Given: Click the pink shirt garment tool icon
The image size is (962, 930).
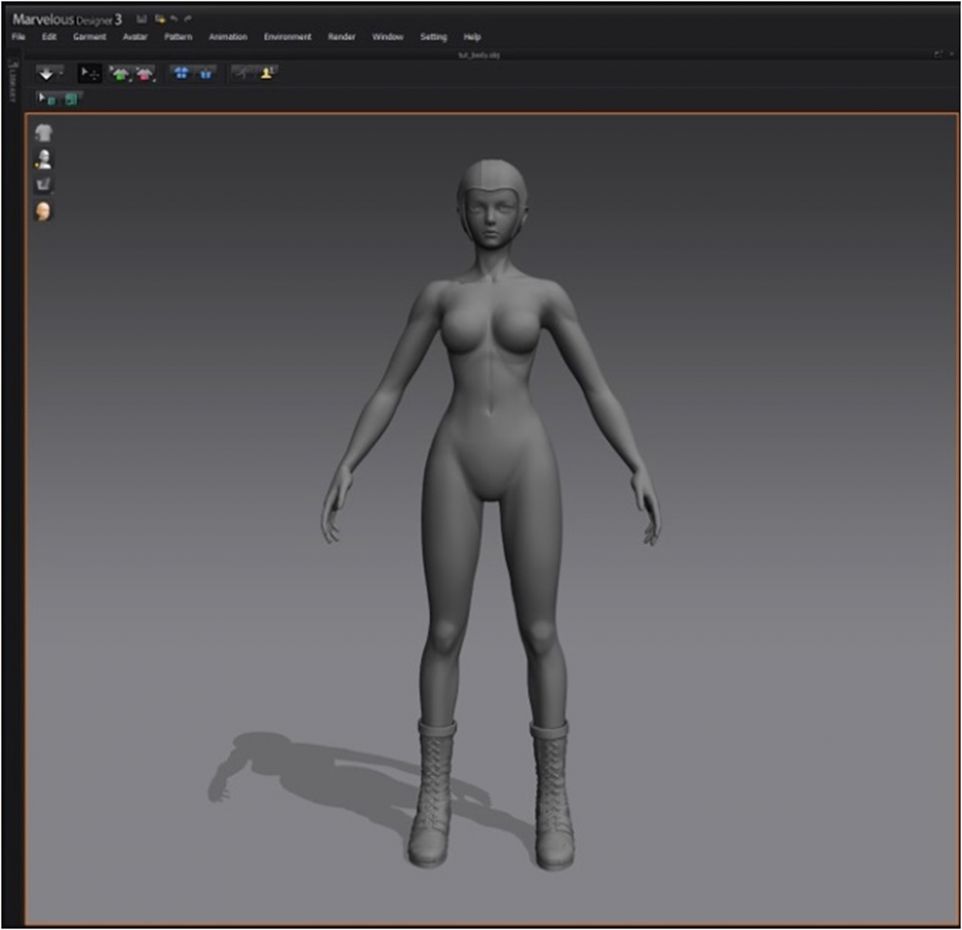Looking at the screenshot, I should click(144, 74).
